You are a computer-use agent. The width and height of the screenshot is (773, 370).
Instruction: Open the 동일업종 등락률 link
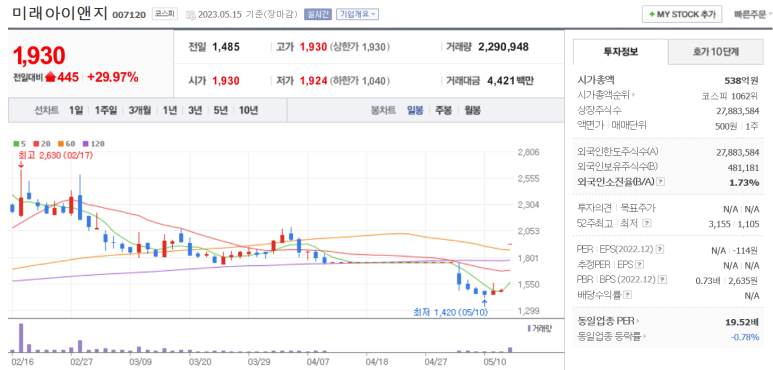(x=609, y=336)
